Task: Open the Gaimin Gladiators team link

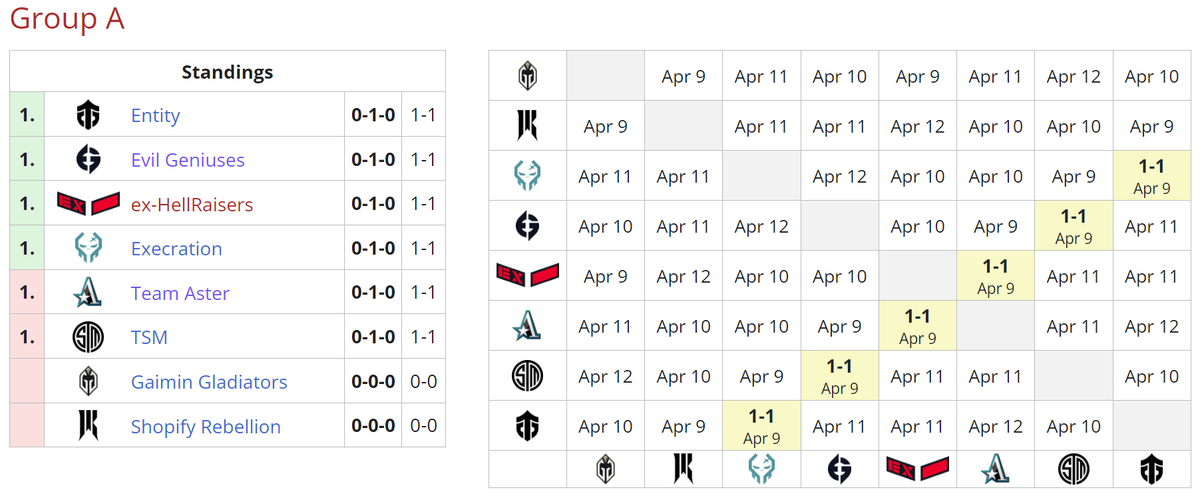Action: (x=209, y=382)
